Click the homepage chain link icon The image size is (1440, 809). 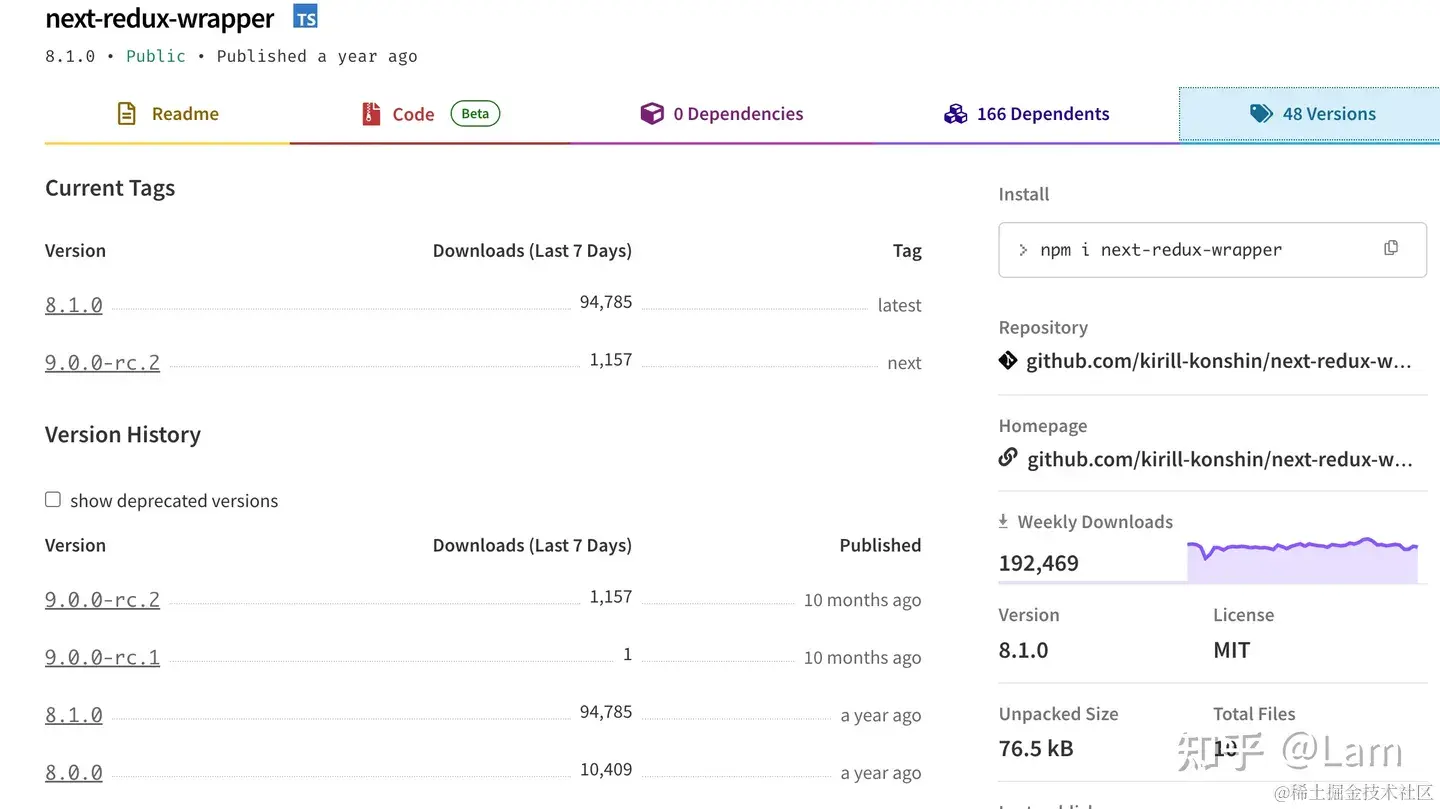[1008, 458]
